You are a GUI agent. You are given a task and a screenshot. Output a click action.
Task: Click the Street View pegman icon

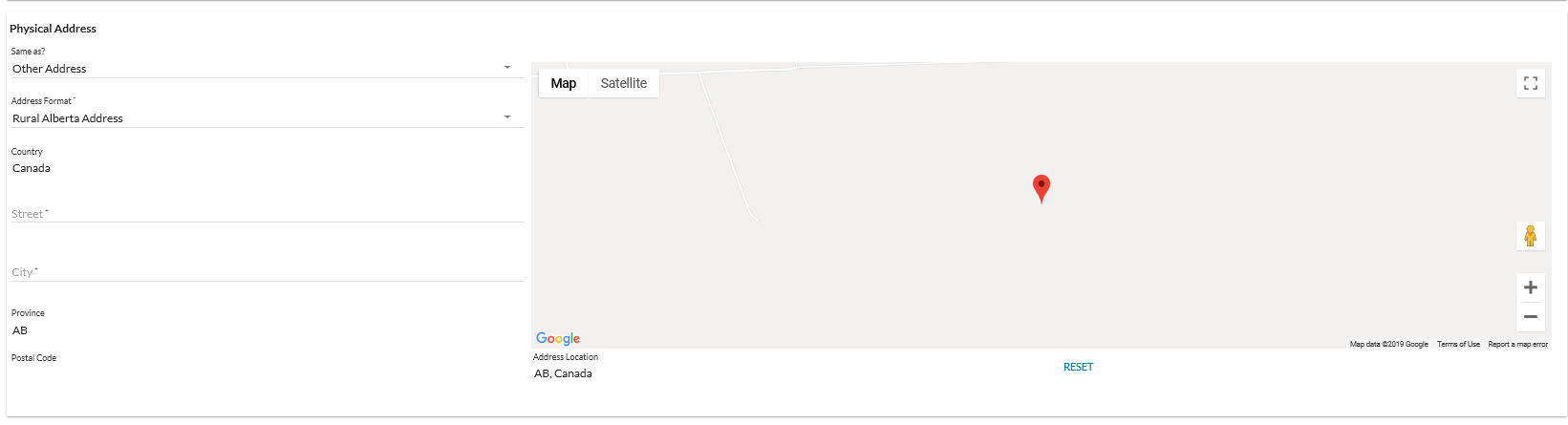[x=1530, y=236]
